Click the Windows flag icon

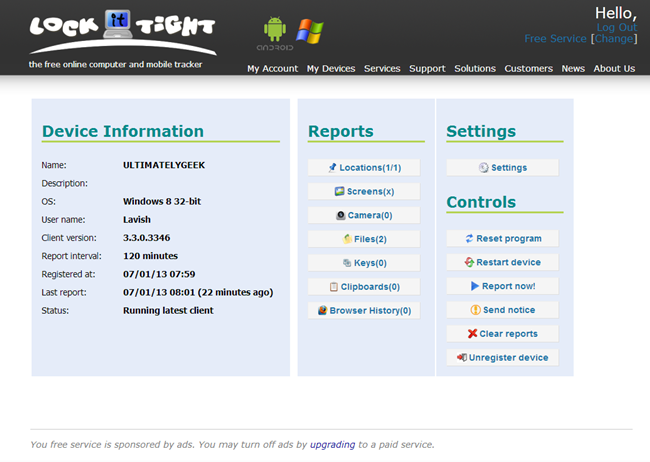[310, 31]
